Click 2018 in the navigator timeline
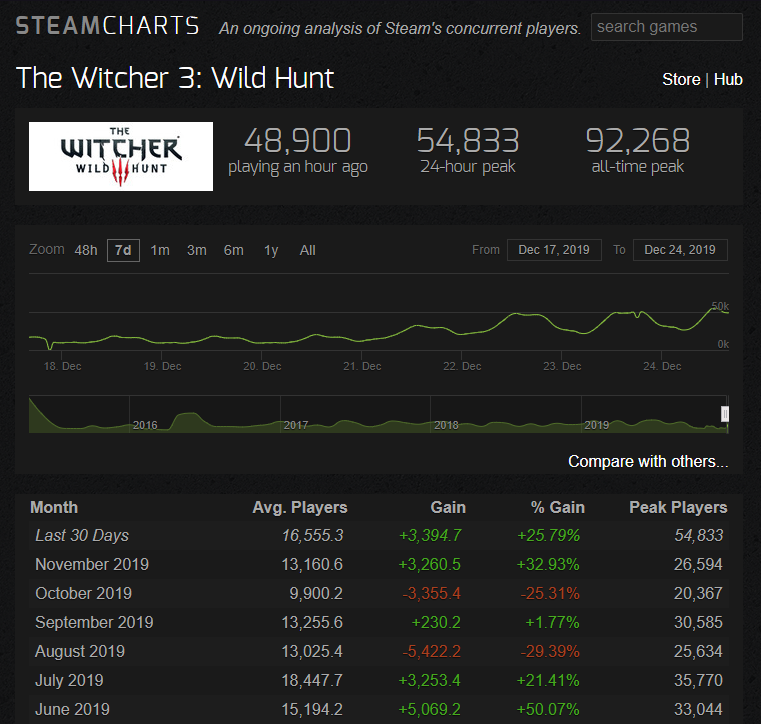Screen dimensions: 761x724 pos(446,425)
